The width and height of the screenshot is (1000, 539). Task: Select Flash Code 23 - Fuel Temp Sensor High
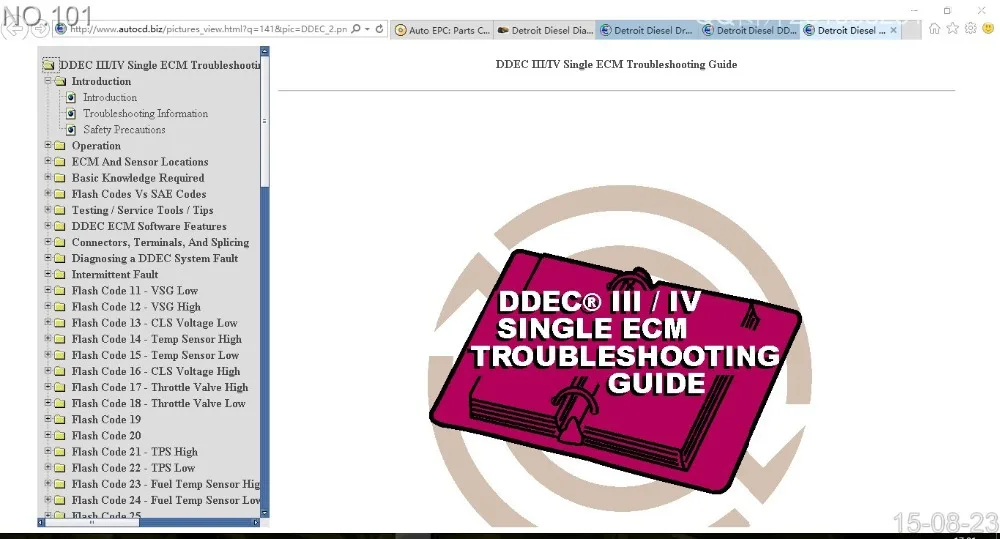point(166,484)
